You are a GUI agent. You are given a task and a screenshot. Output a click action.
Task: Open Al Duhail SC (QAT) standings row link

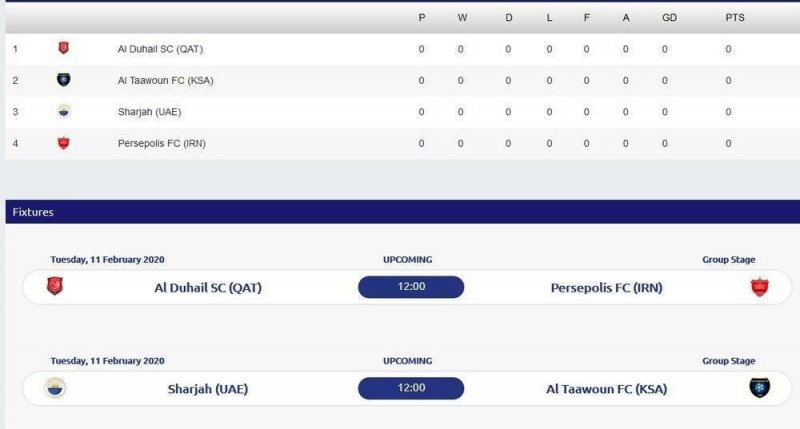[x=161, y=49]
